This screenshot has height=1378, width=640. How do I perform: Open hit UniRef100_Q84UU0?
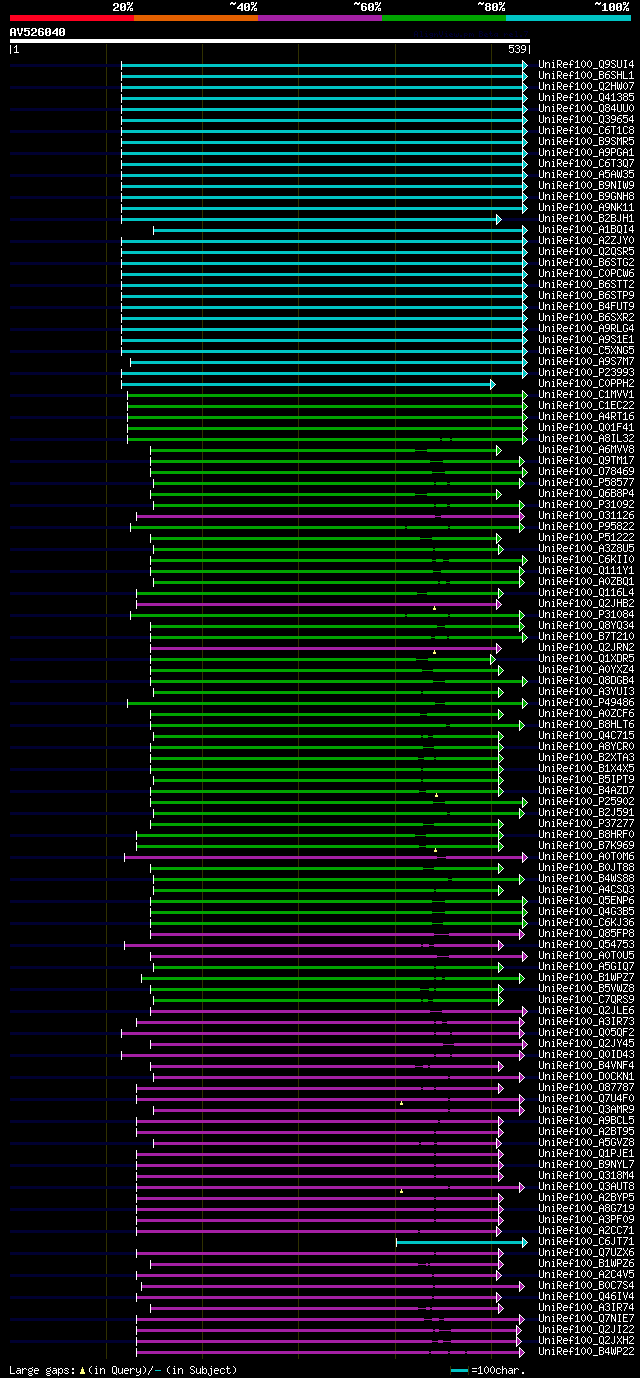[586, 108]
